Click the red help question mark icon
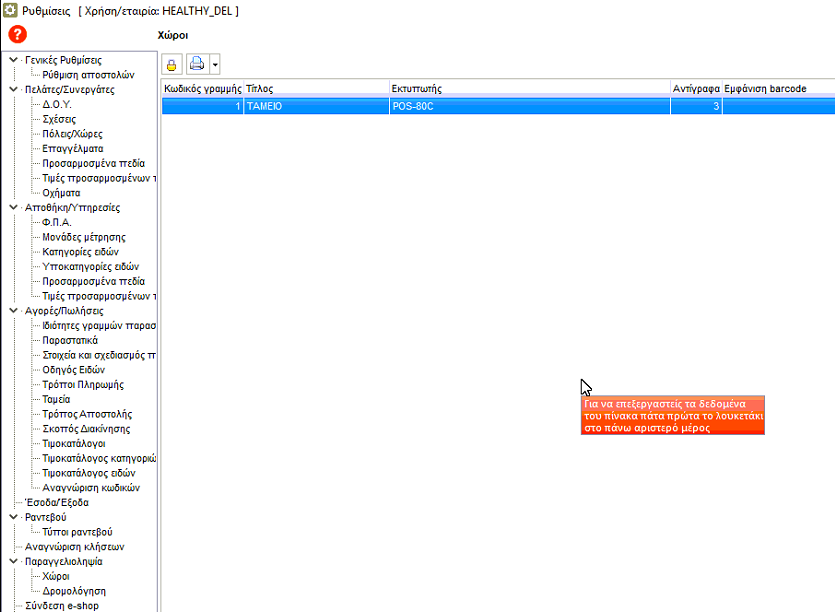Viewport: 835px width, 612px height. tap(17, 35)
